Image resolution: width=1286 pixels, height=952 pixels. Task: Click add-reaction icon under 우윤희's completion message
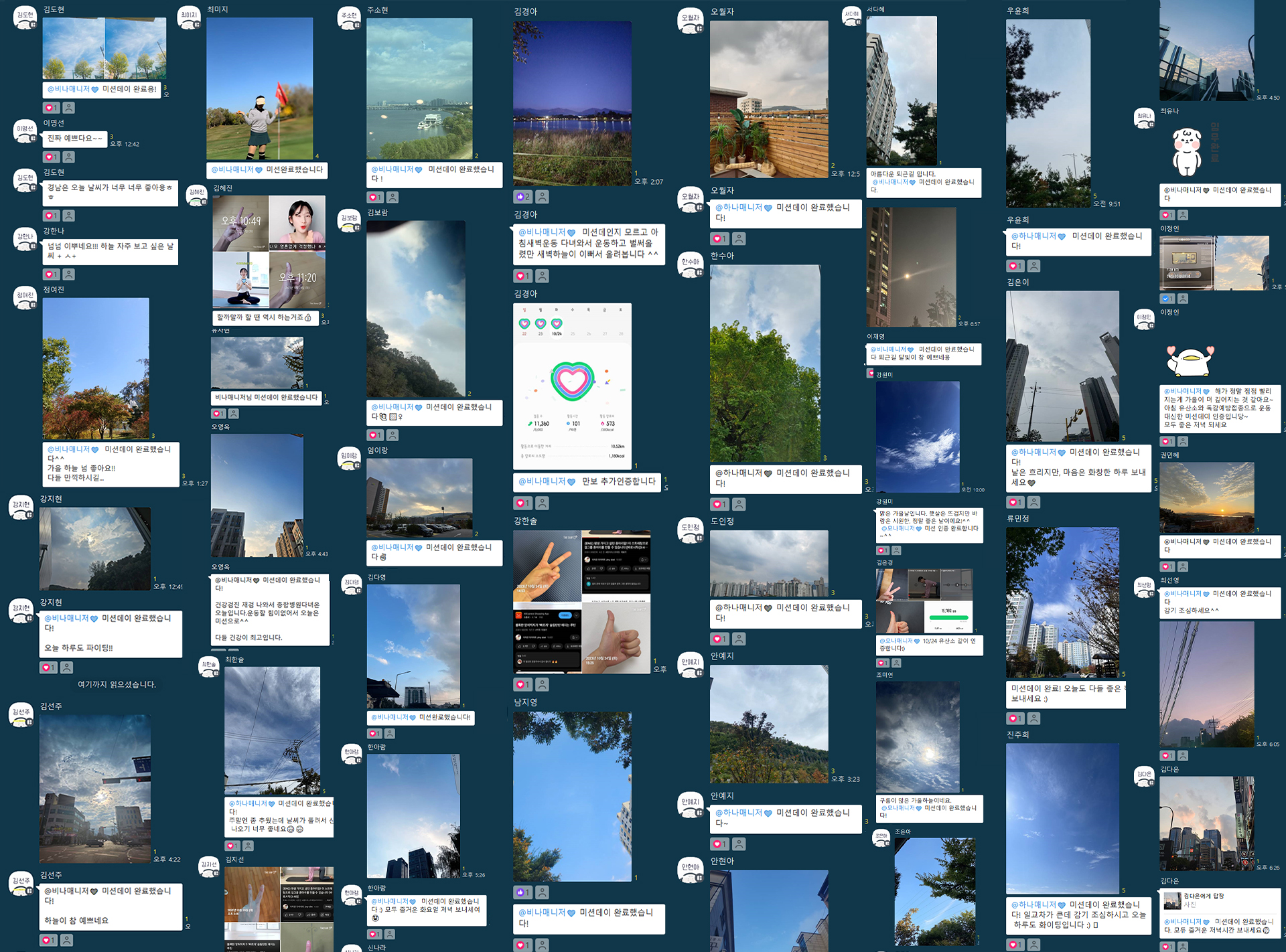pos(1034,266)
